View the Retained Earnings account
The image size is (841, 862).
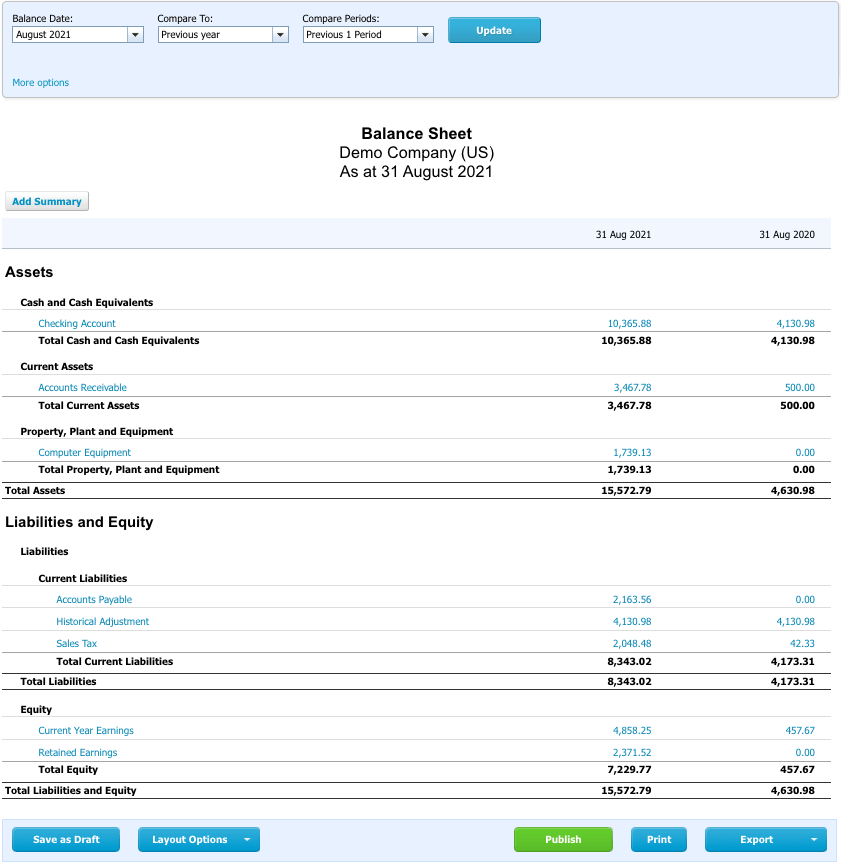tap(80, 752)
